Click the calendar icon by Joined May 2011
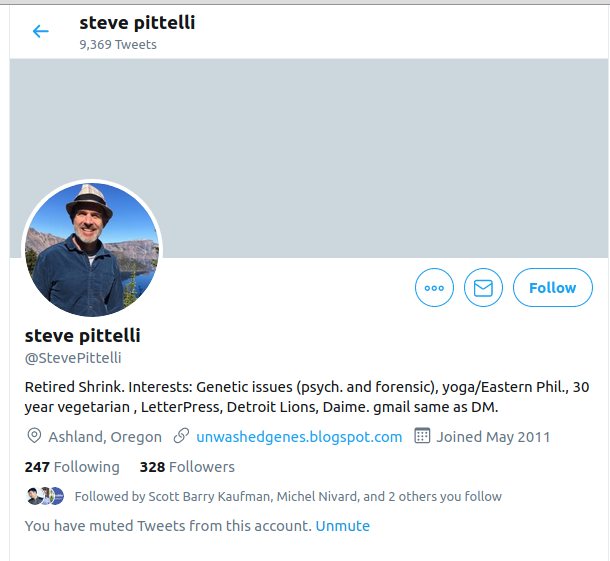This screenshot has height=561, width=610. pyautogui.click(x=422, y=436)
